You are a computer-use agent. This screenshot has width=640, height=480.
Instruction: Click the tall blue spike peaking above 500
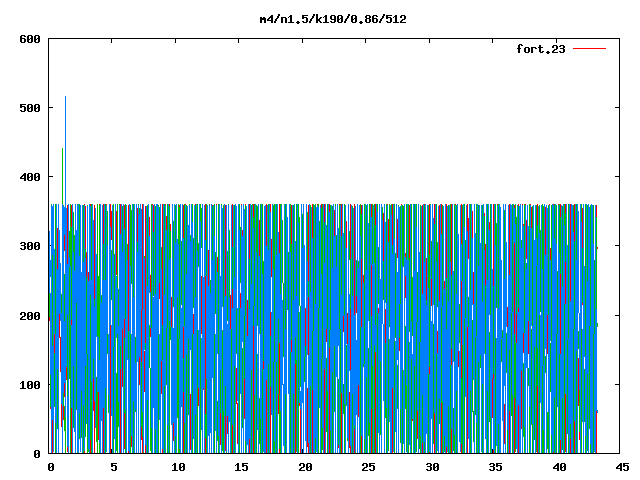click(65, 150)
